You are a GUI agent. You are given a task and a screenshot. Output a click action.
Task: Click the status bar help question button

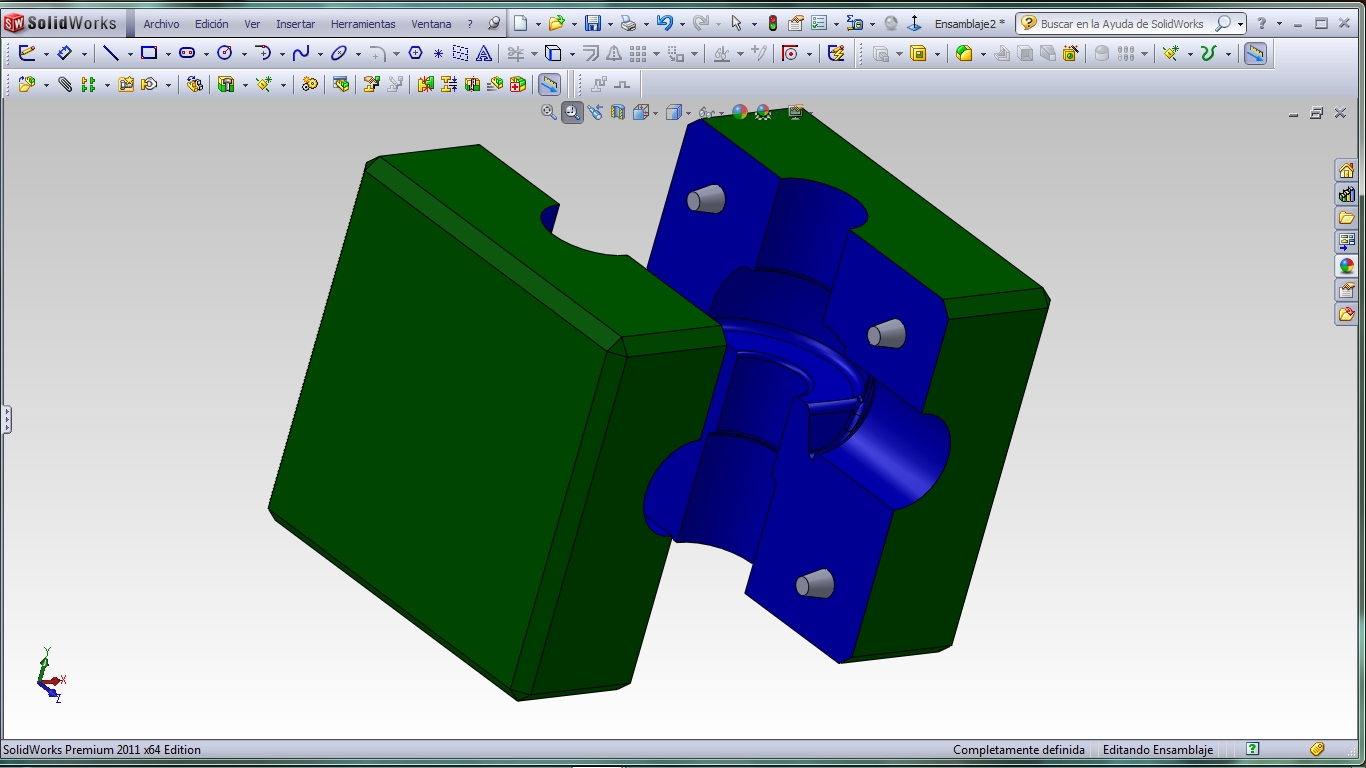(x=1252, y=749)
